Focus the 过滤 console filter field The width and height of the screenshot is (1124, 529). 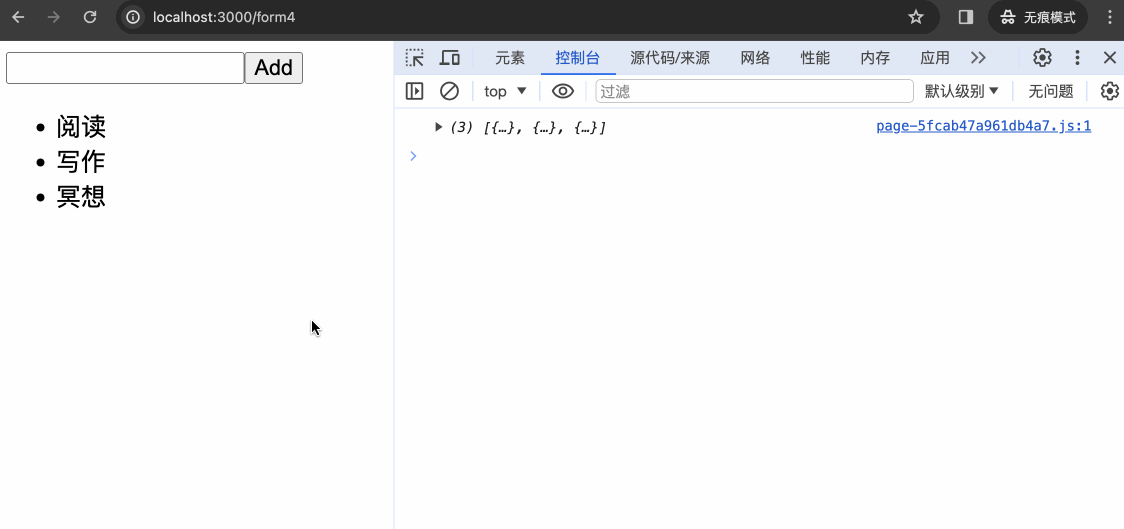(x=754, y=91)
